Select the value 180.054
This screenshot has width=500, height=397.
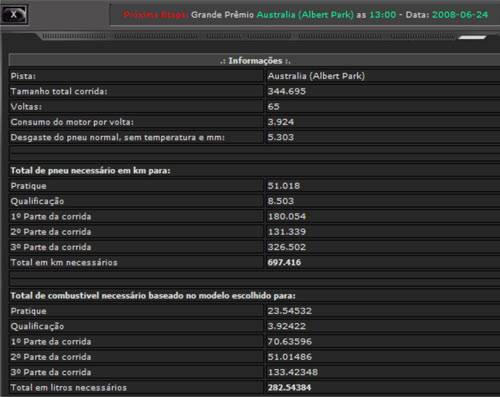[x=287, y=216]
